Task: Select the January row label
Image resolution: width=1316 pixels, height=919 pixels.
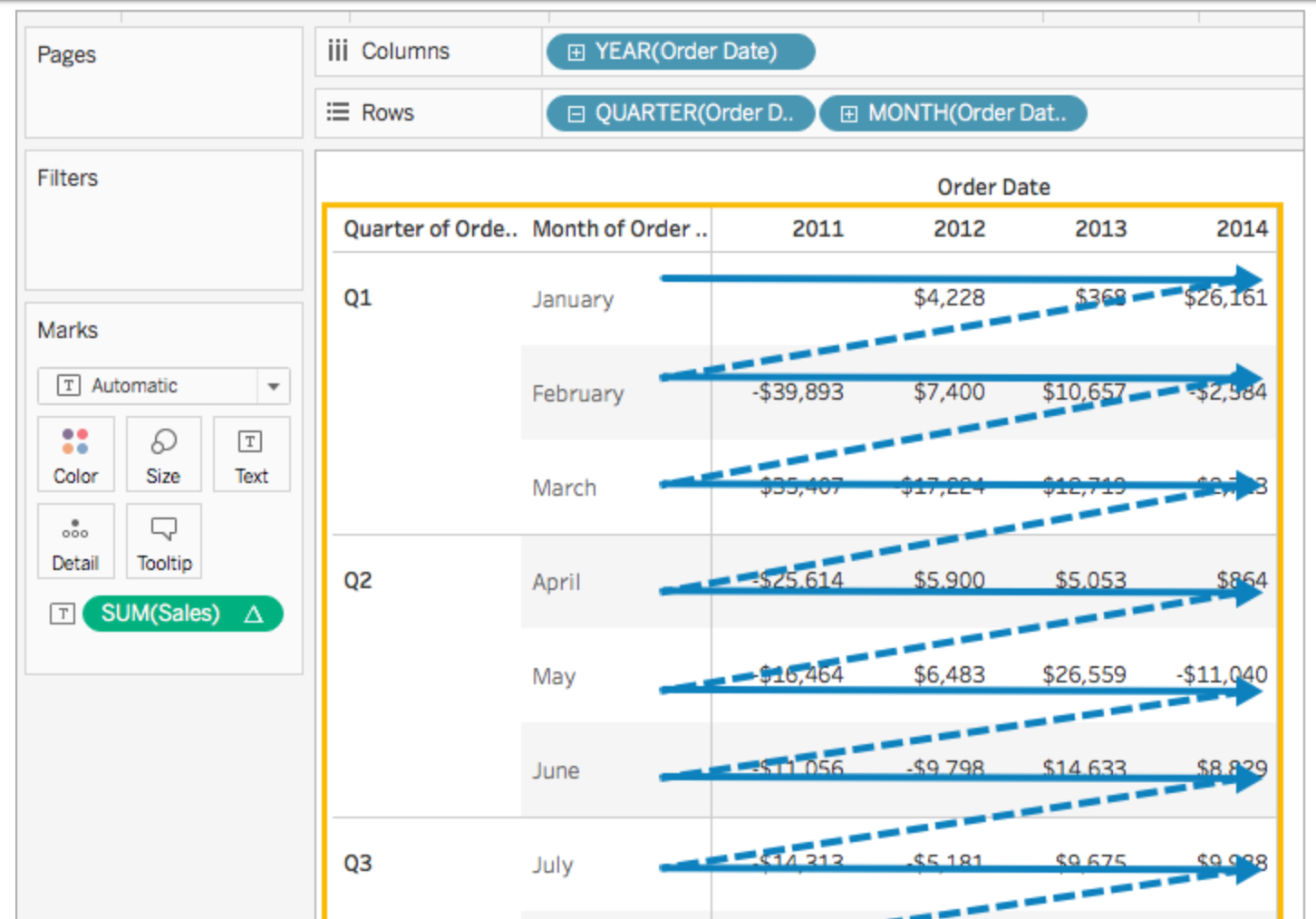Action: [573, 299]
